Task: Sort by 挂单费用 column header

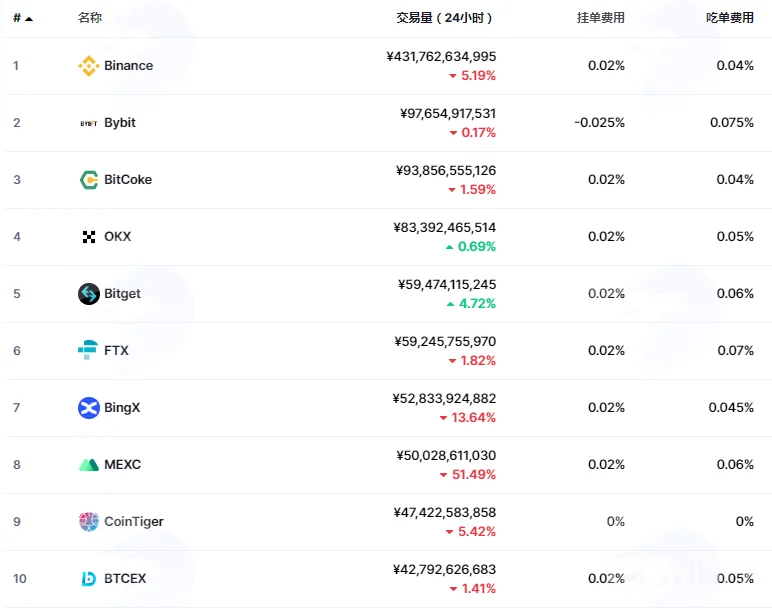Action: (x=601, y=18)
